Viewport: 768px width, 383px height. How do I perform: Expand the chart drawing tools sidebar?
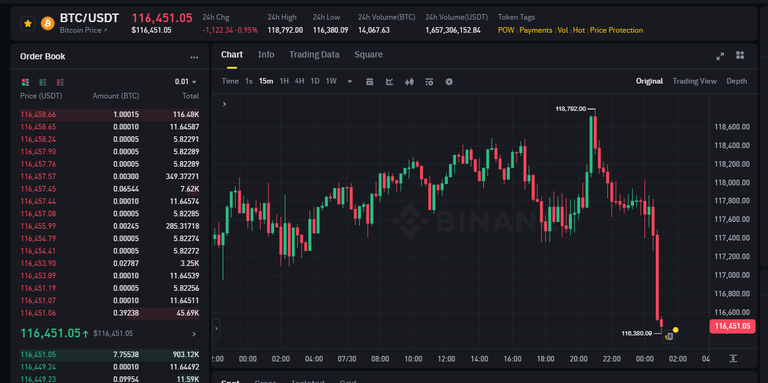click(x=224, y=104)
